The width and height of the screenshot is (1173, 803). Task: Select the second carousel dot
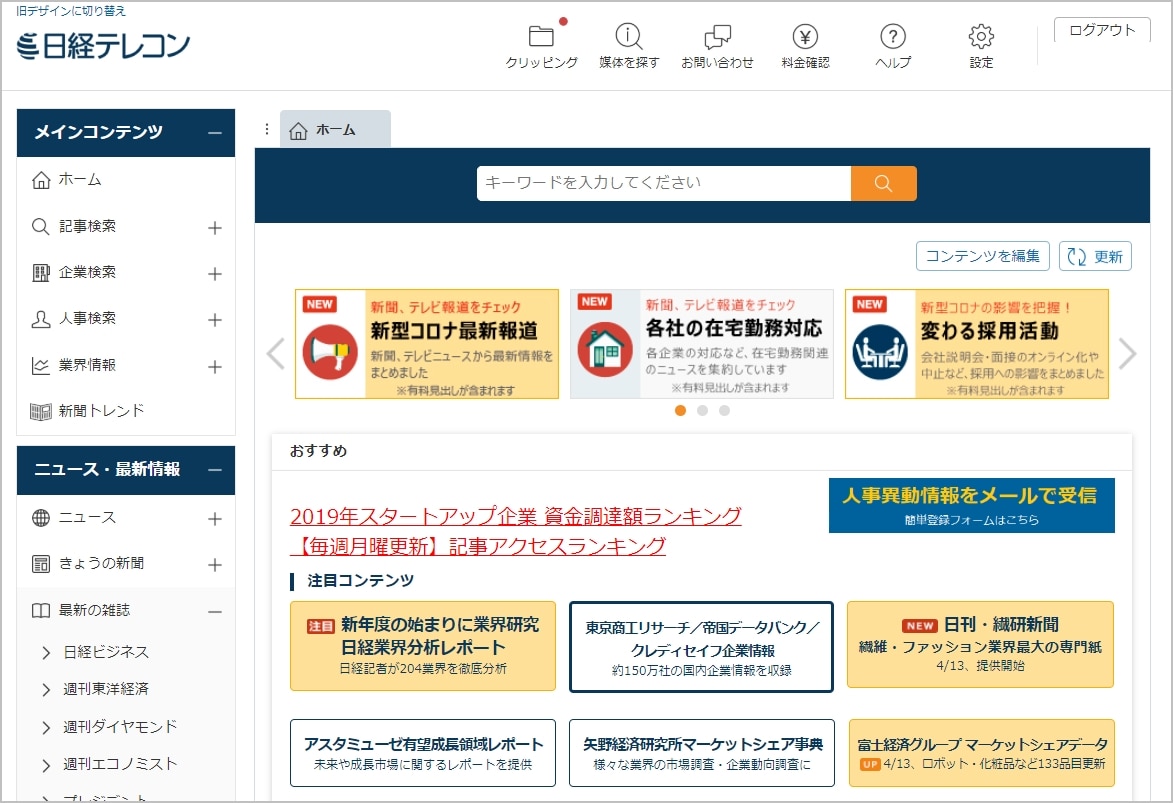pyautogui.click(x=702, y=410)
